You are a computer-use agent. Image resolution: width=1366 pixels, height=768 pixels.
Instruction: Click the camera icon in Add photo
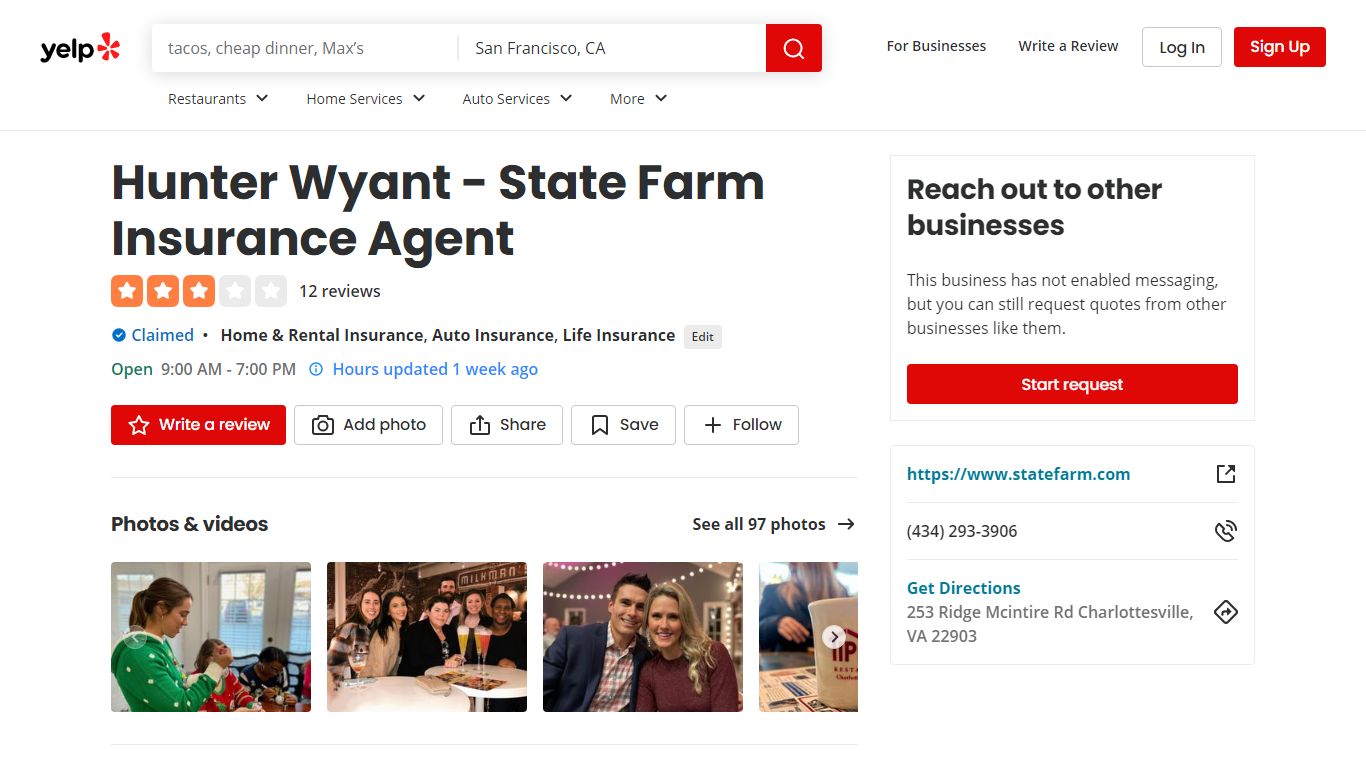[322, 425]
